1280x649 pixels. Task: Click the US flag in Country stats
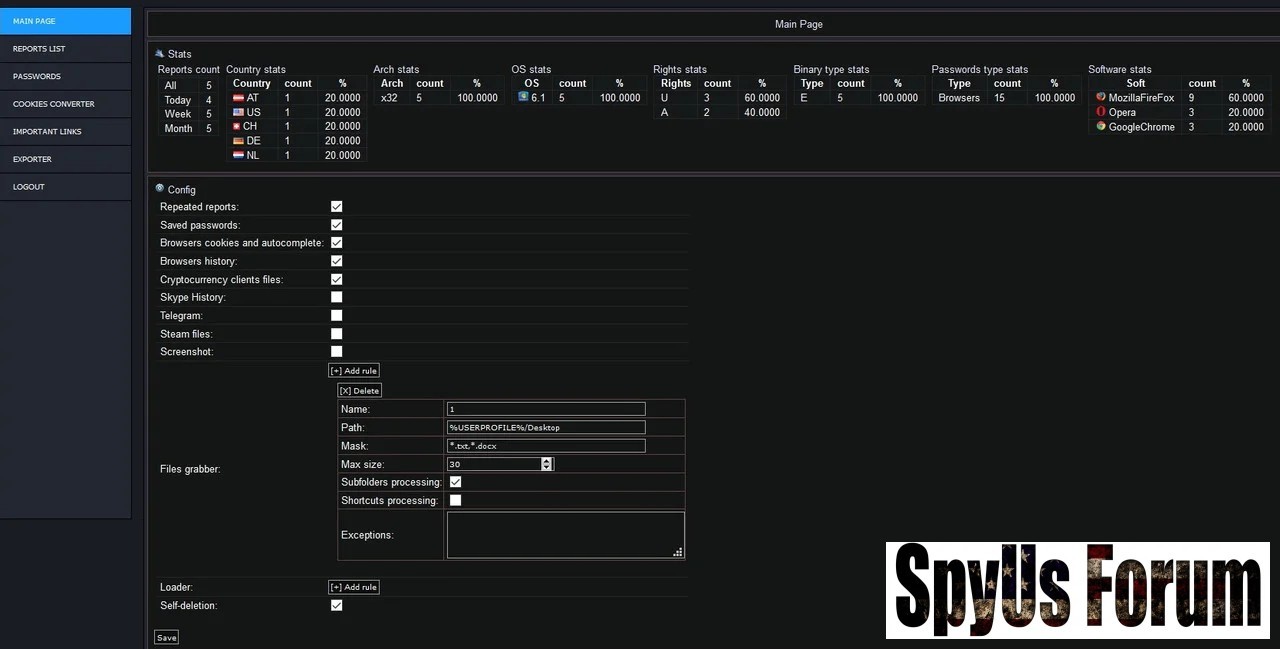[238, 112]
